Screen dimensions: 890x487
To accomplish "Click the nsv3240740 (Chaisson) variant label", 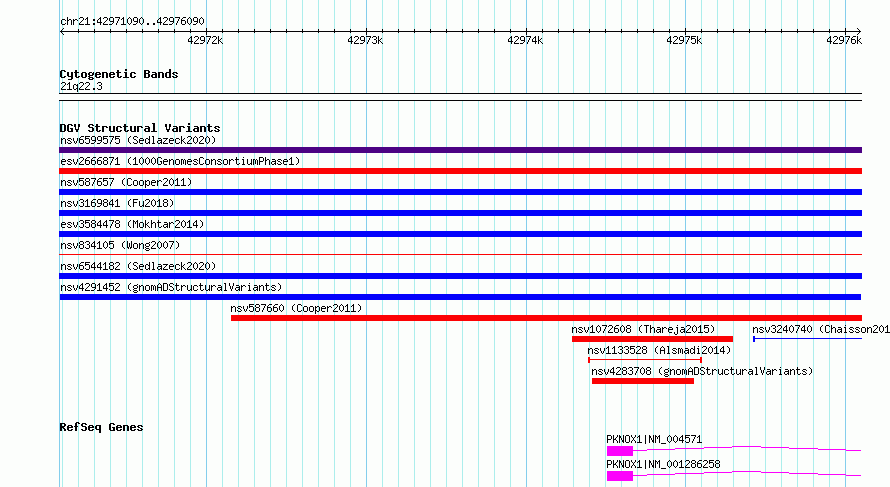I will [821, 329].
